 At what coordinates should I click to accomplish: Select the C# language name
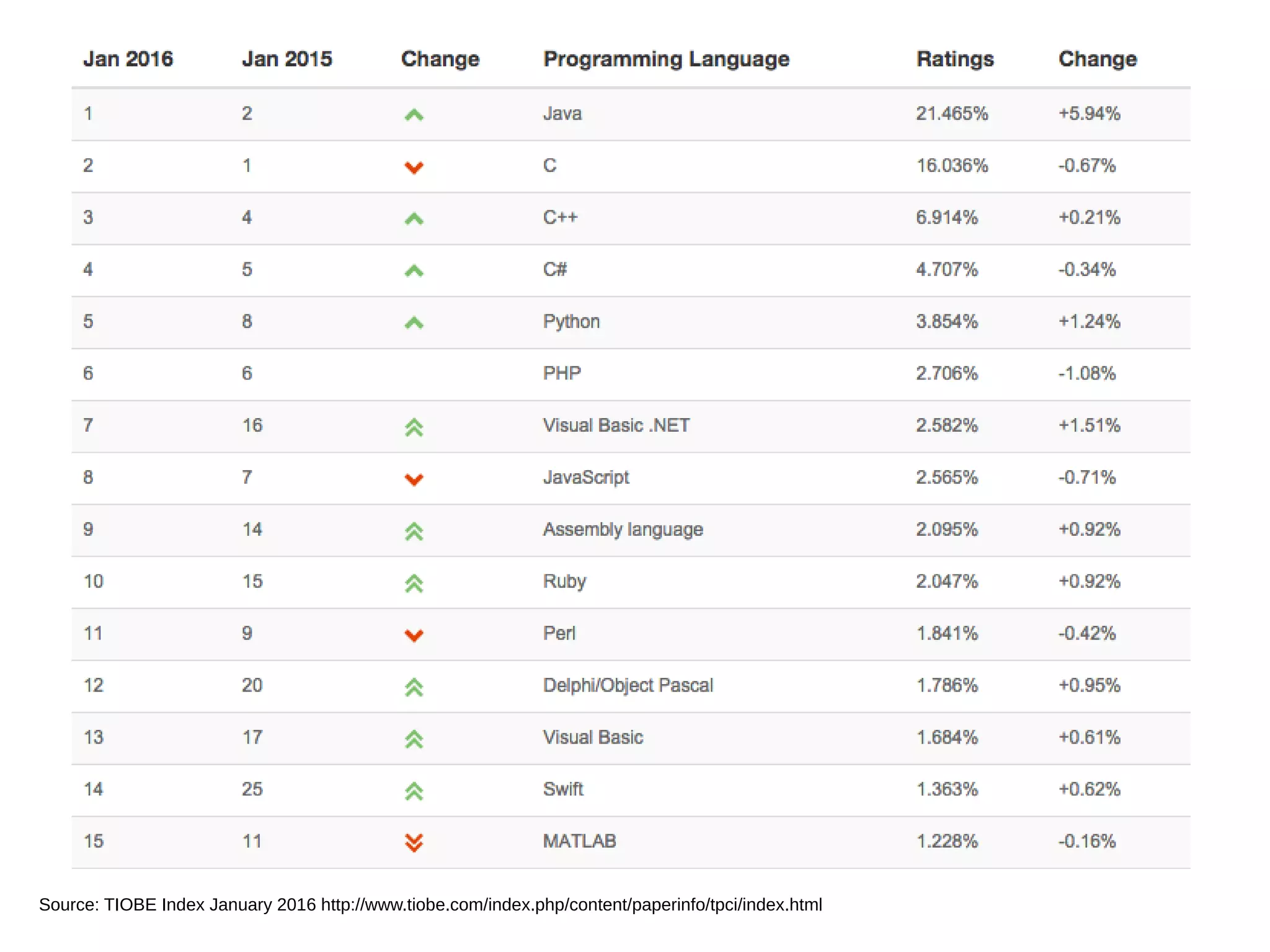coord(555,269)
